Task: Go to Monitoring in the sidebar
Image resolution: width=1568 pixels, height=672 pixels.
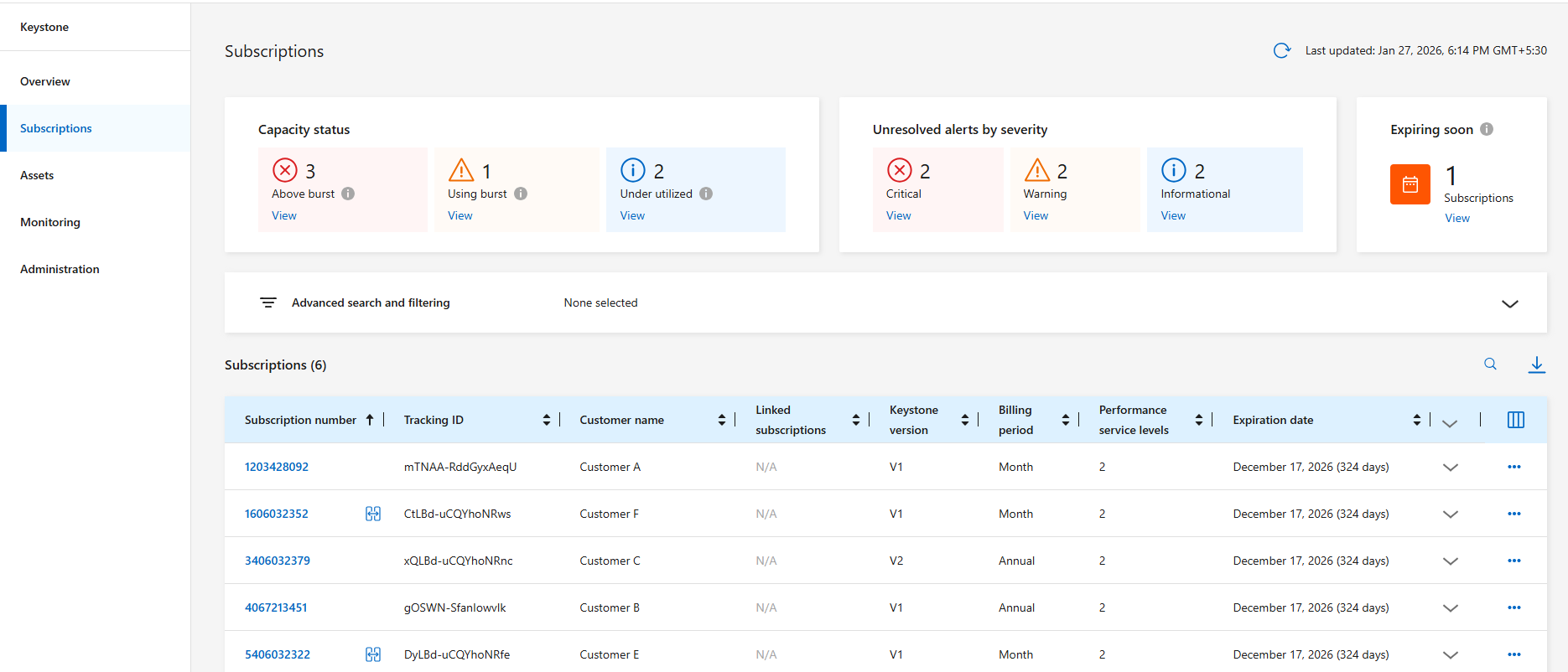Action: tap(50, 222)
